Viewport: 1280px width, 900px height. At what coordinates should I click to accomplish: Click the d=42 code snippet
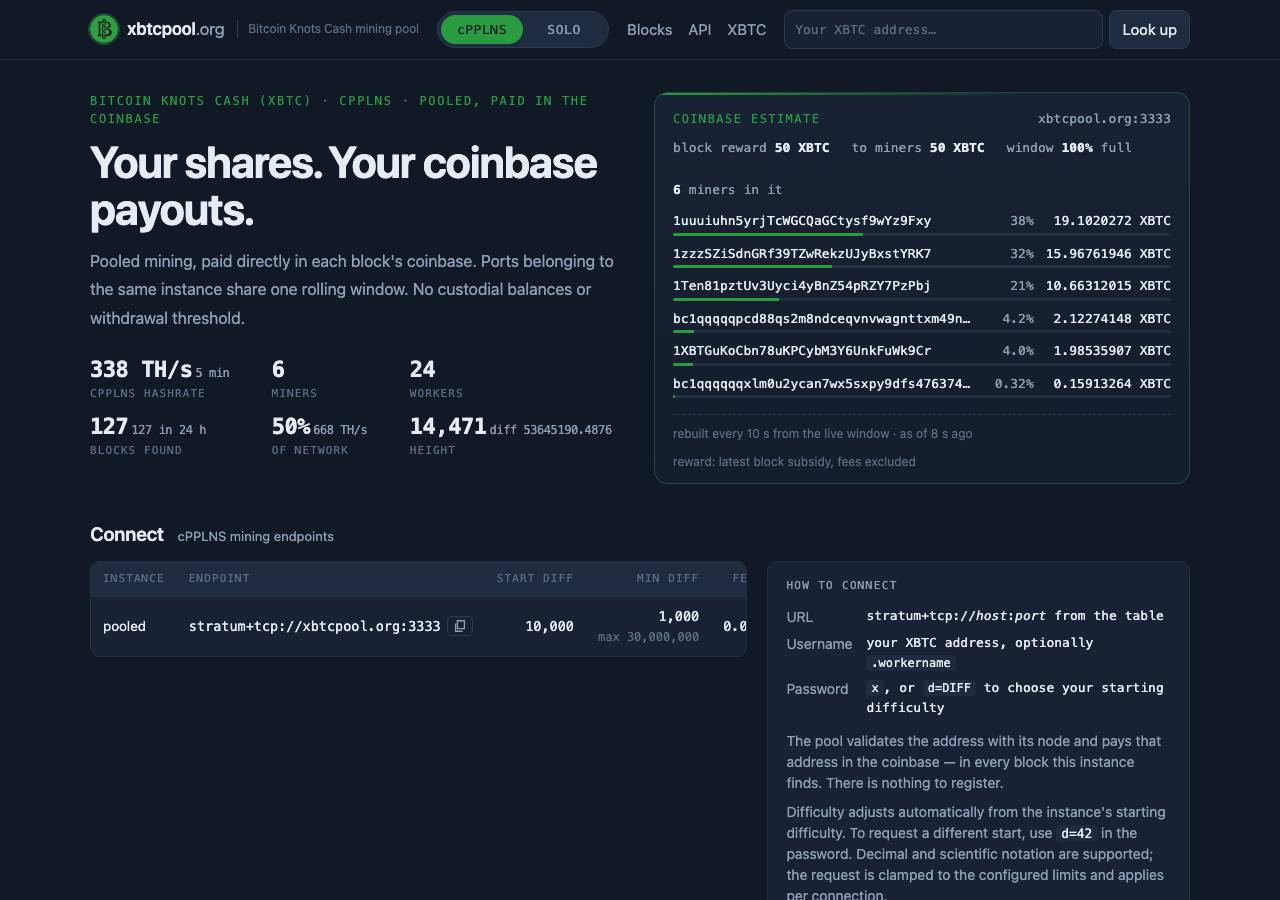coord(1077,833)
